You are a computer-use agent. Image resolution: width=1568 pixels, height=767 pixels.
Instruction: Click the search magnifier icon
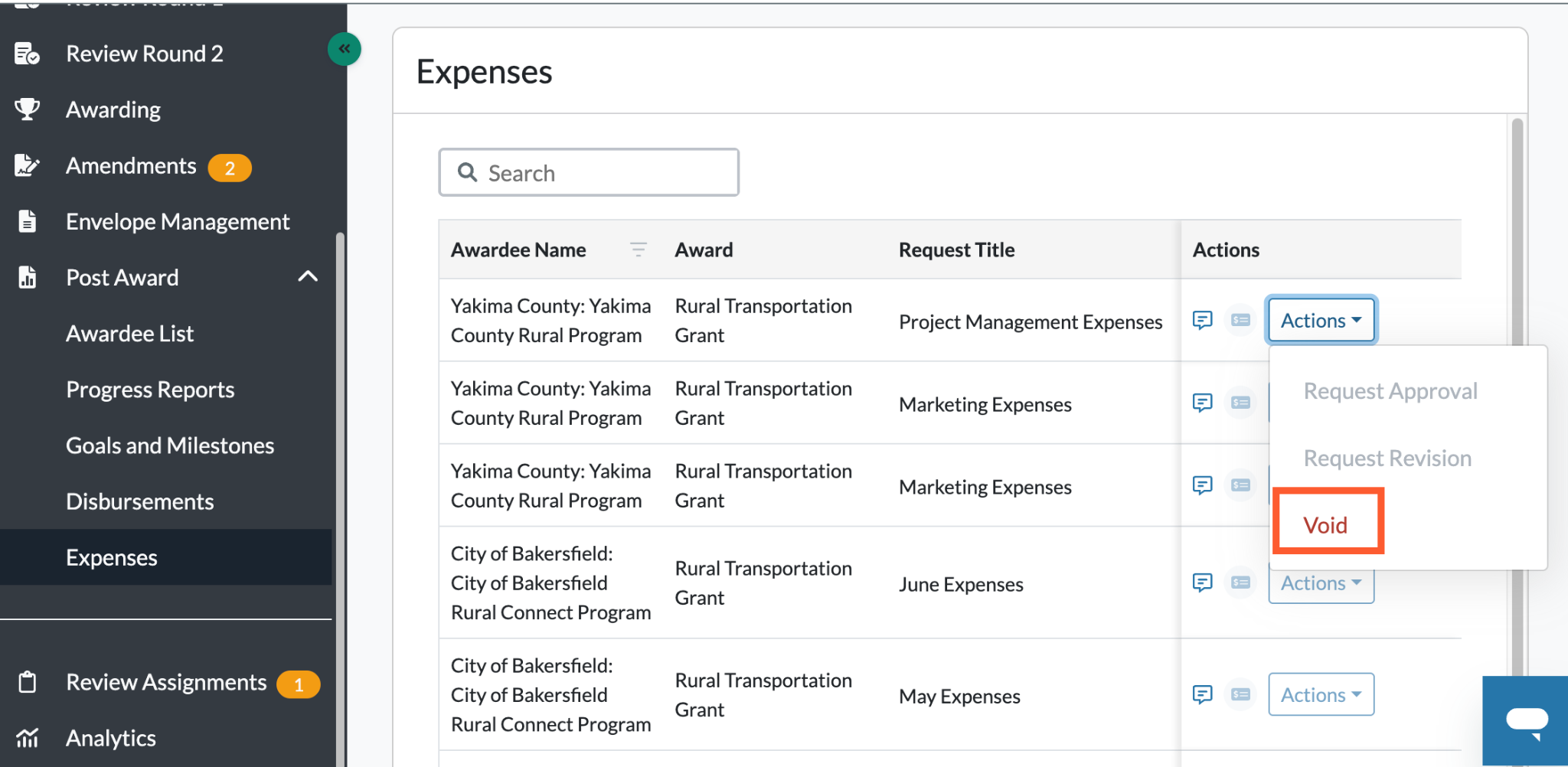pos(467,172)
